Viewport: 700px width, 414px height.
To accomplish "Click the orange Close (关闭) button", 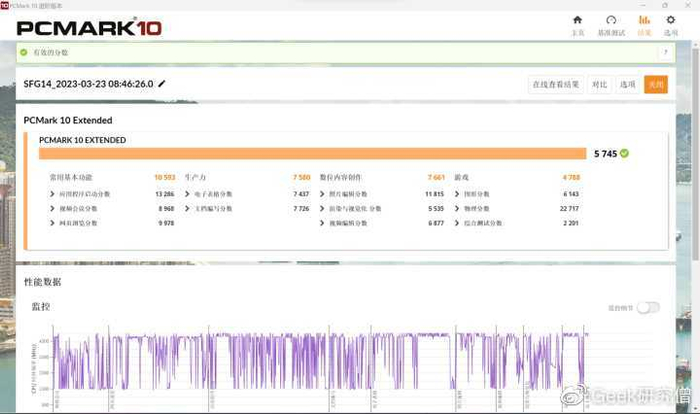I will coord(656,84).
